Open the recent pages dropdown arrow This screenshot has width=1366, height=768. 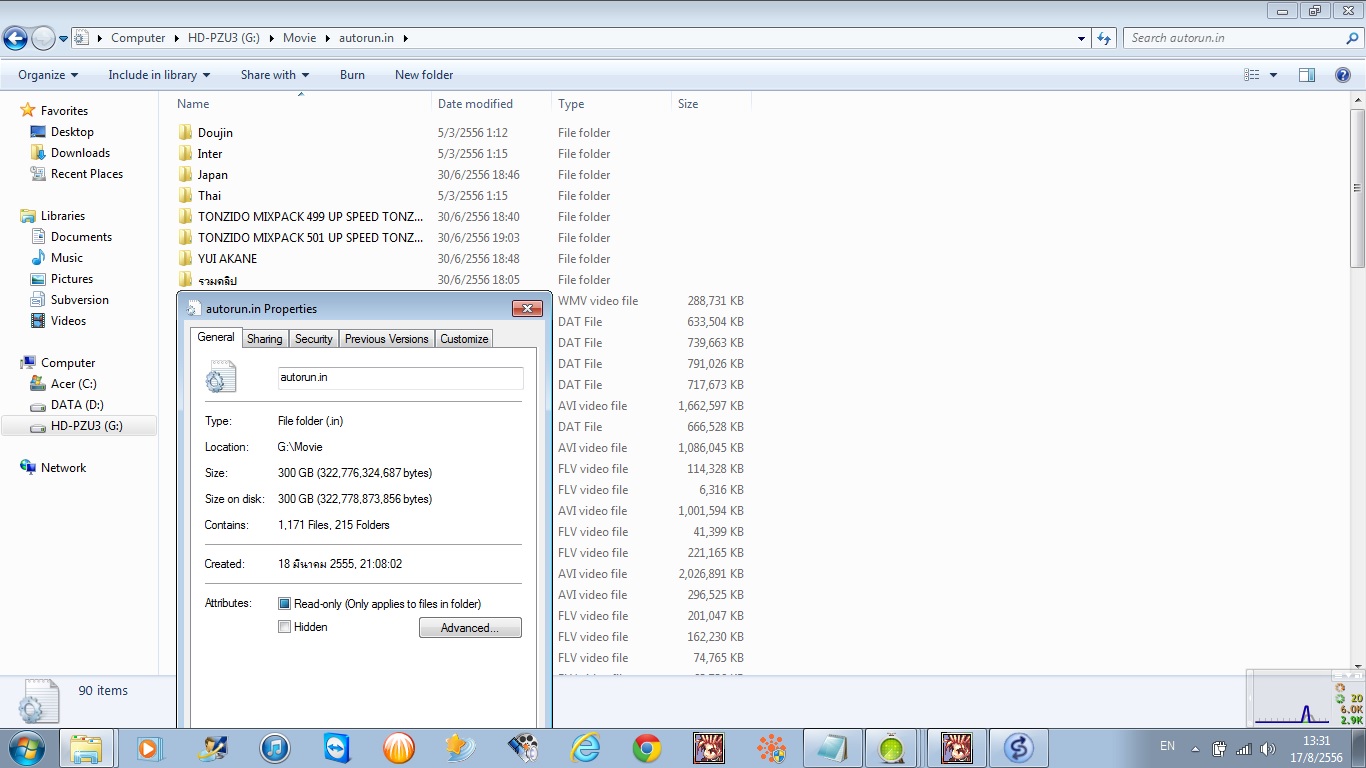click(63, 39)
